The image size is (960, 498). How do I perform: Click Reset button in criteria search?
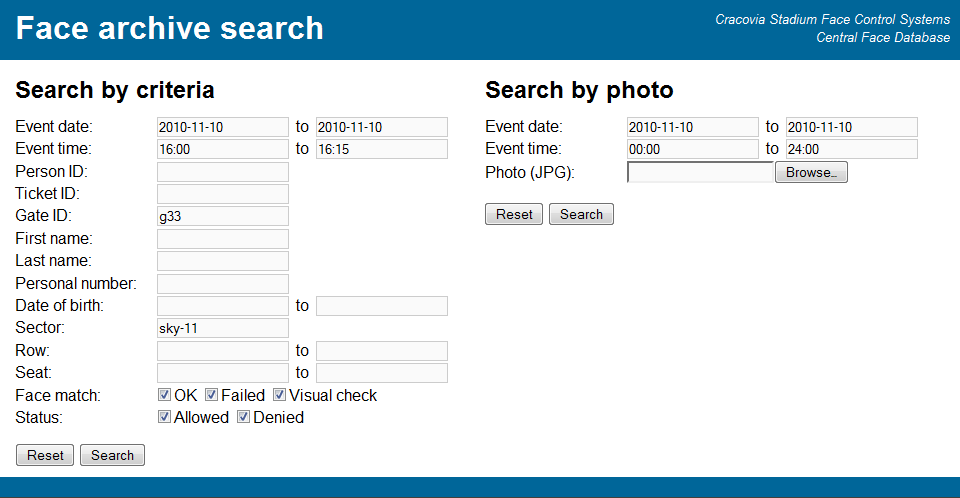click(45, 455)
